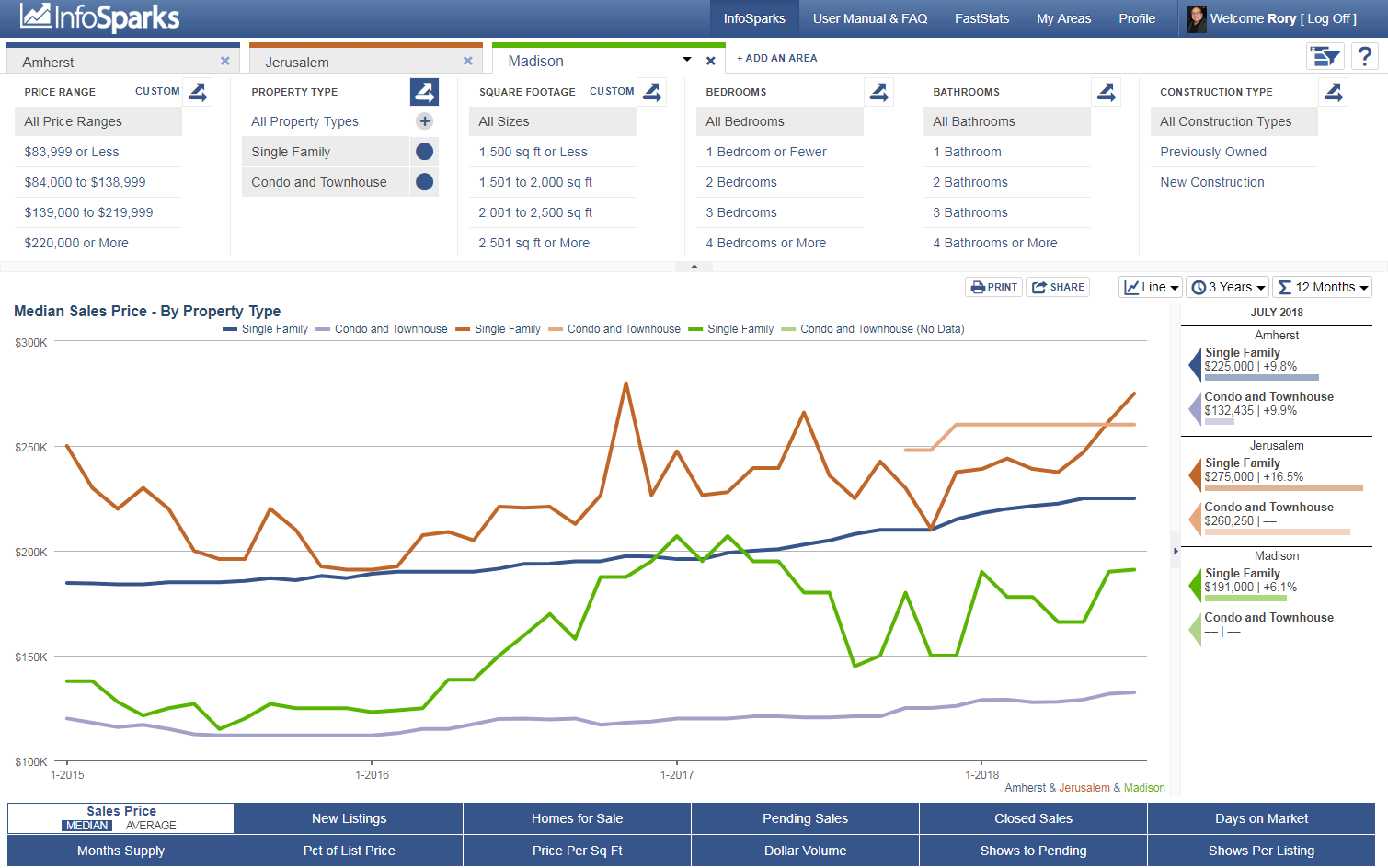Screen dimensions: 1388x868
Task: Click the Share button
Action: (x=1058, y=287)
